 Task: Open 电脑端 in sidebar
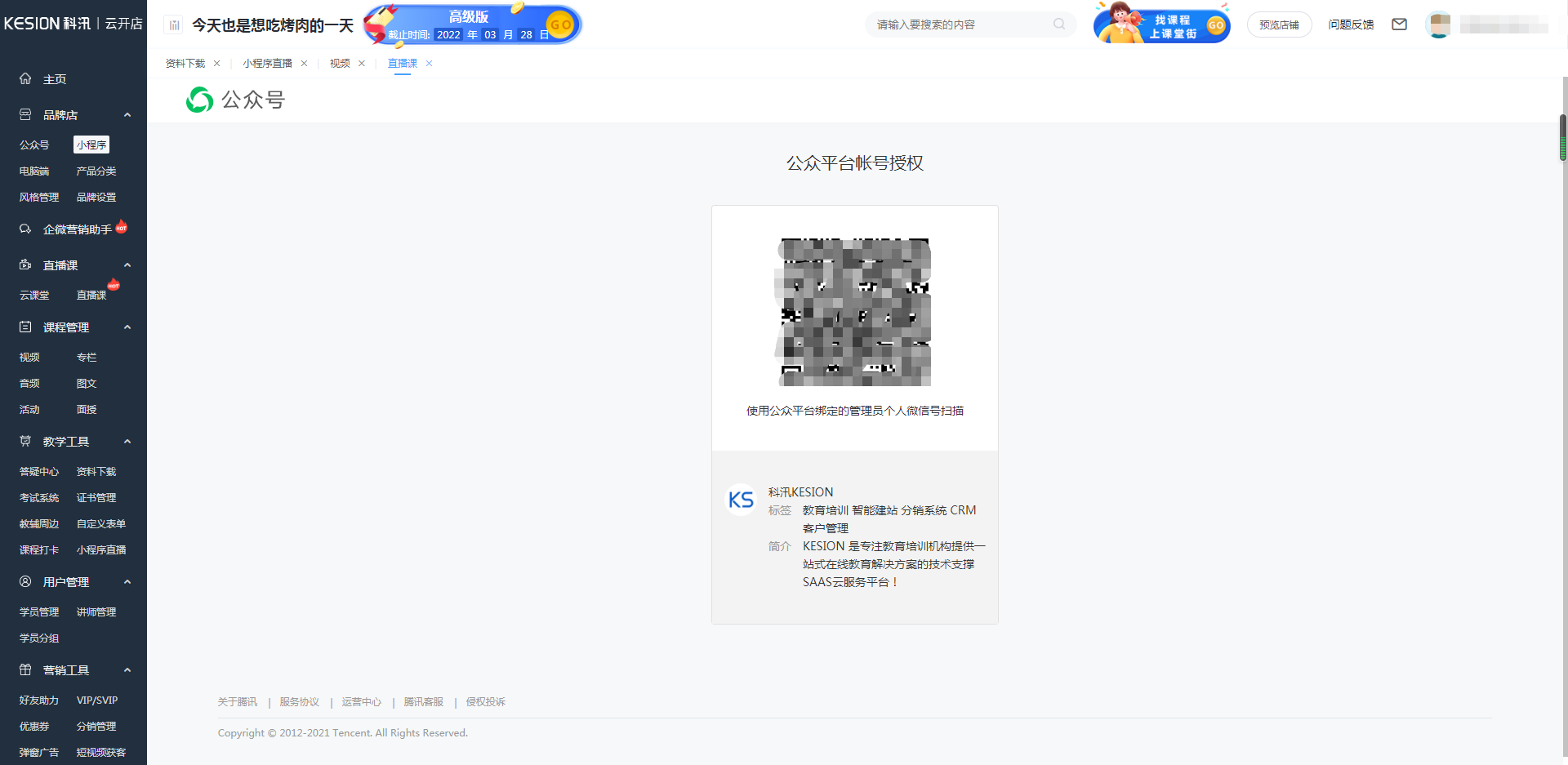coord(34,171)
